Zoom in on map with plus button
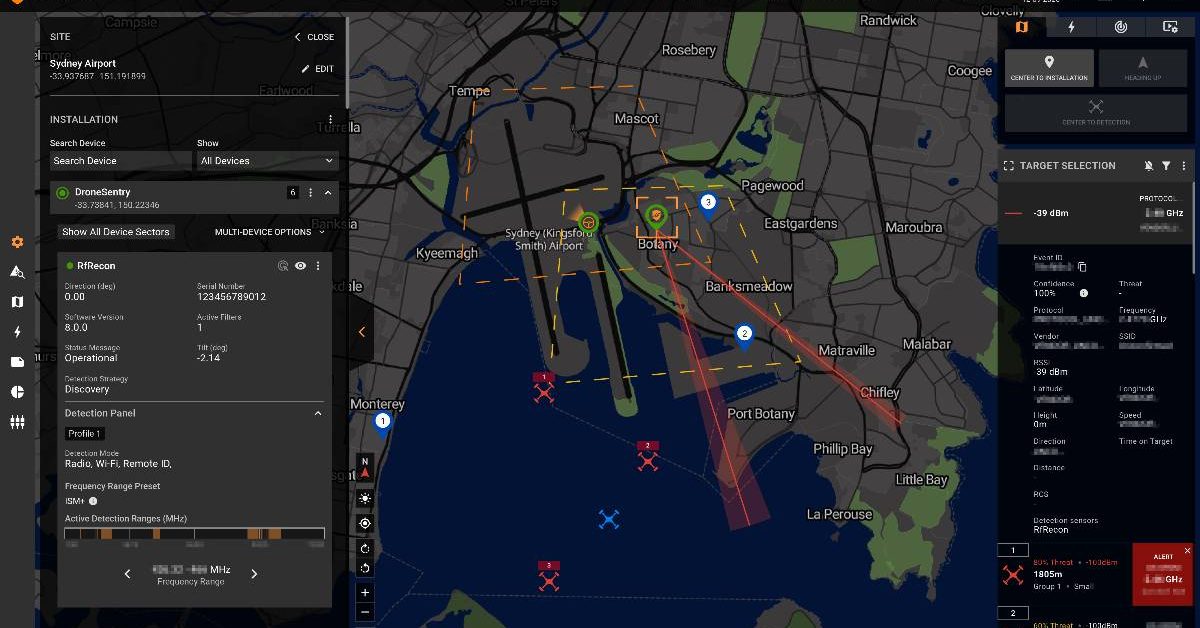The image size is (1200, 628). [365, 592]
